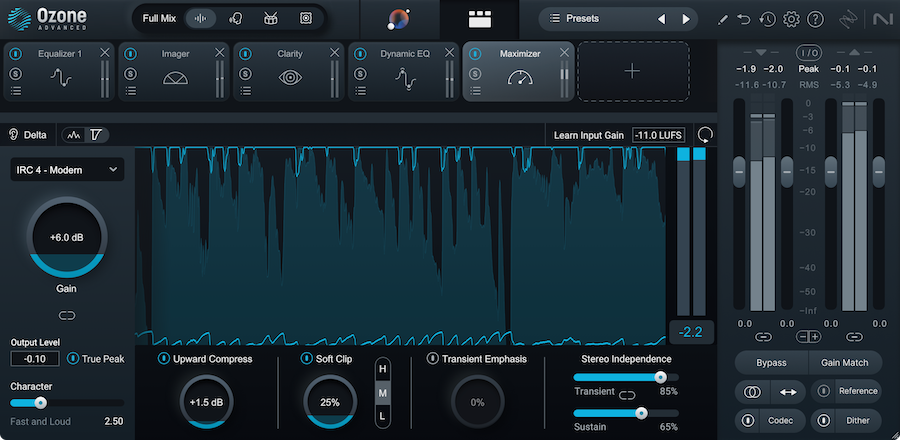Viewport: 900px width, 440px height.
Task: Click the undo arrow icon
Action: [x=744, y=20]
